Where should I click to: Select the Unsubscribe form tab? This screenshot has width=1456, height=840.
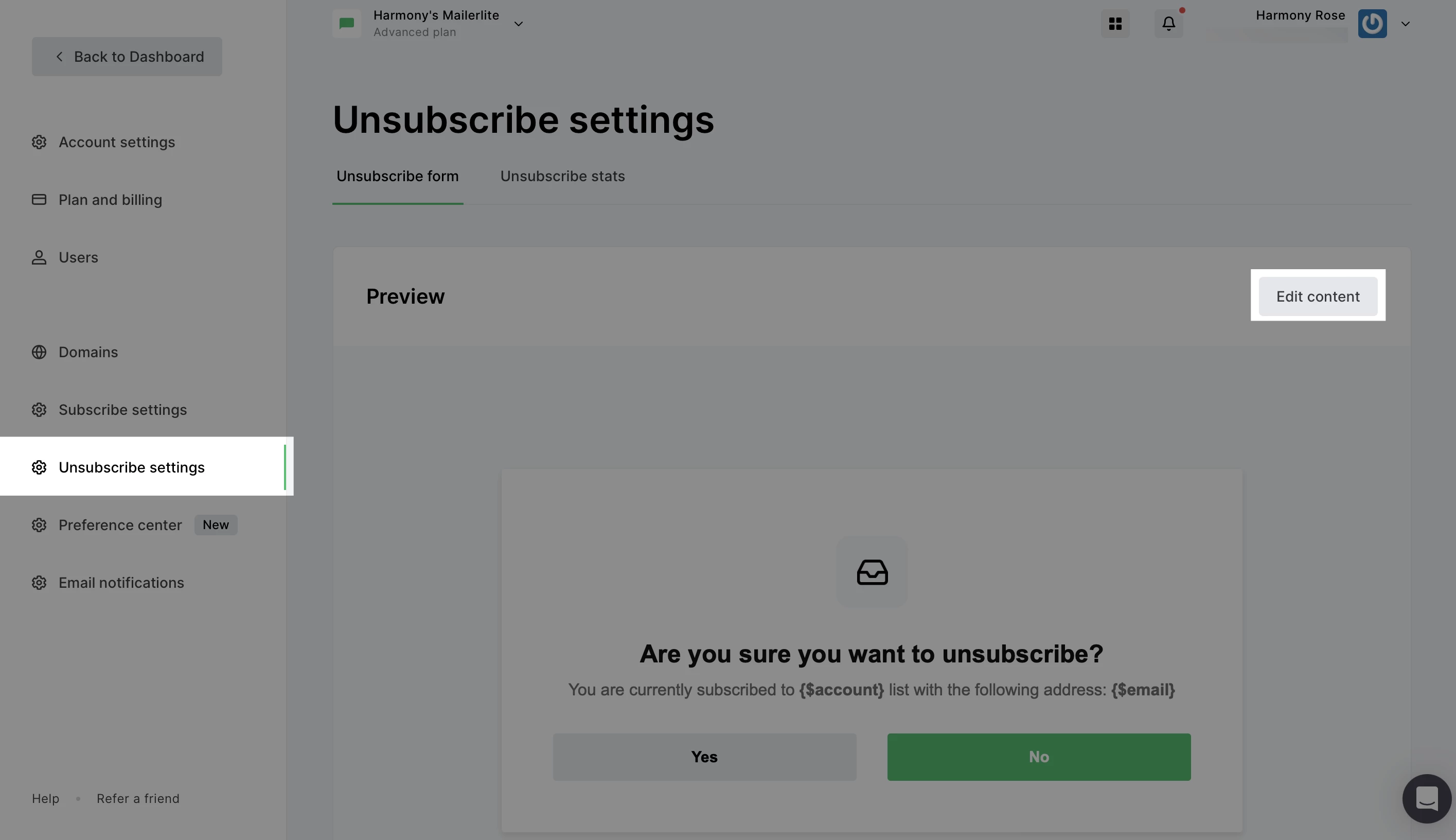point(397,176)
